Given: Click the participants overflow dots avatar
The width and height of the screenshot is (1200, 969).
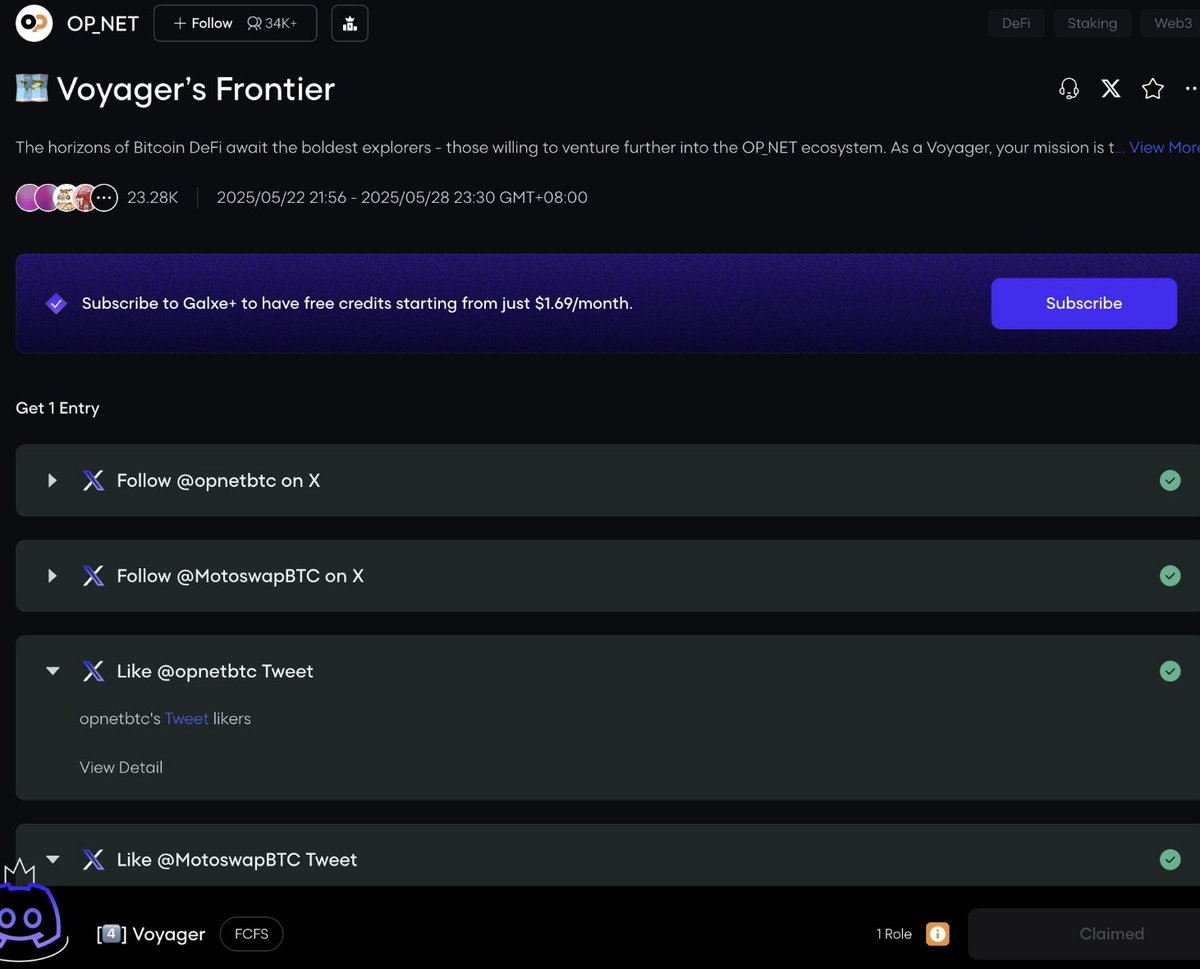Looking at the screenshot, I should pyautogui.click(x=106, y=198).
